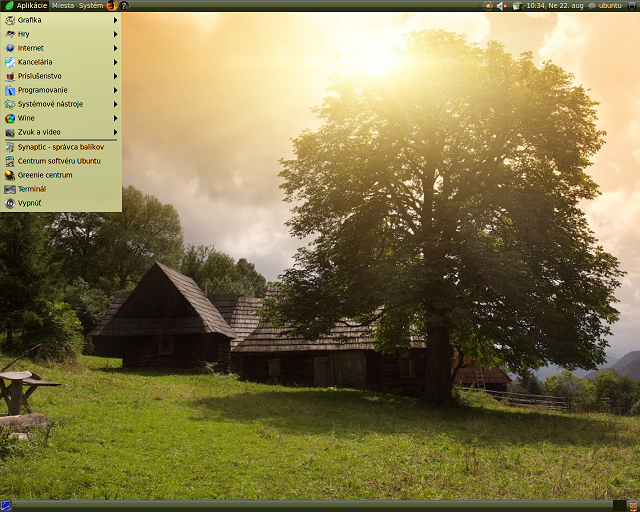Open the Terminál entry
The height and width of the screenshot is (512, 640).
point(61,189)
